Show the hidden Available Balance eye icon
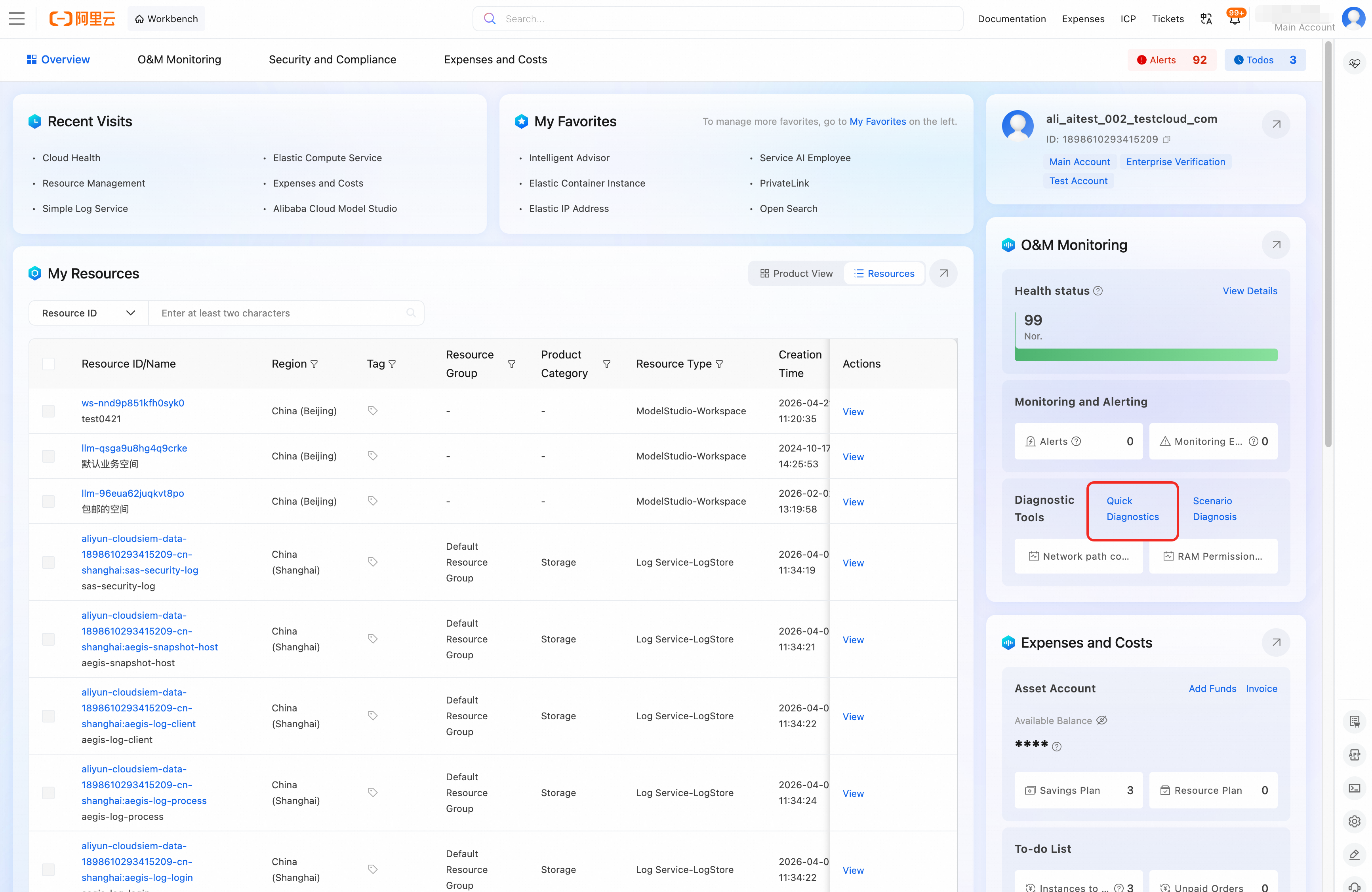Image resolution: width=1372 pixels, height=892 pixels. pyautogui.click(x=1101, y=720)
